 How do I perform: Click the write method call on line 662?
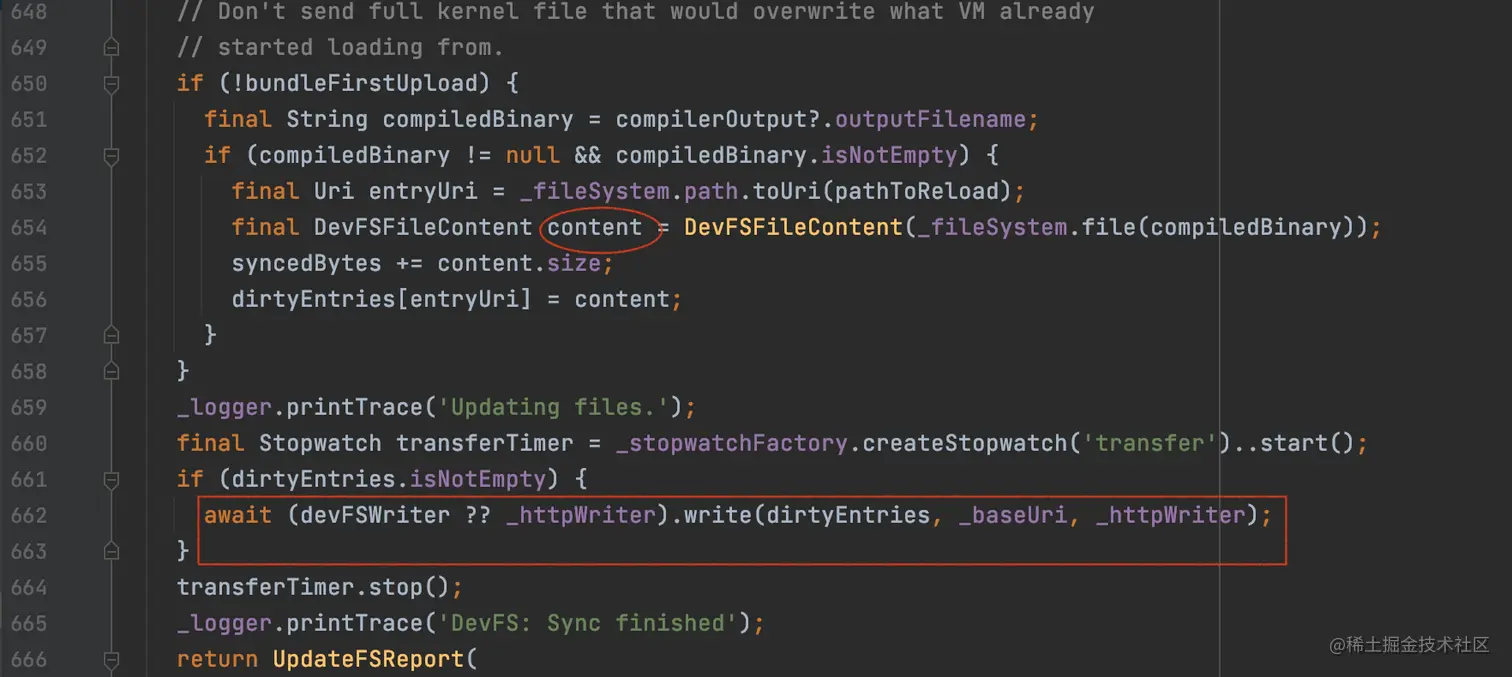click(x=718, y=515)
